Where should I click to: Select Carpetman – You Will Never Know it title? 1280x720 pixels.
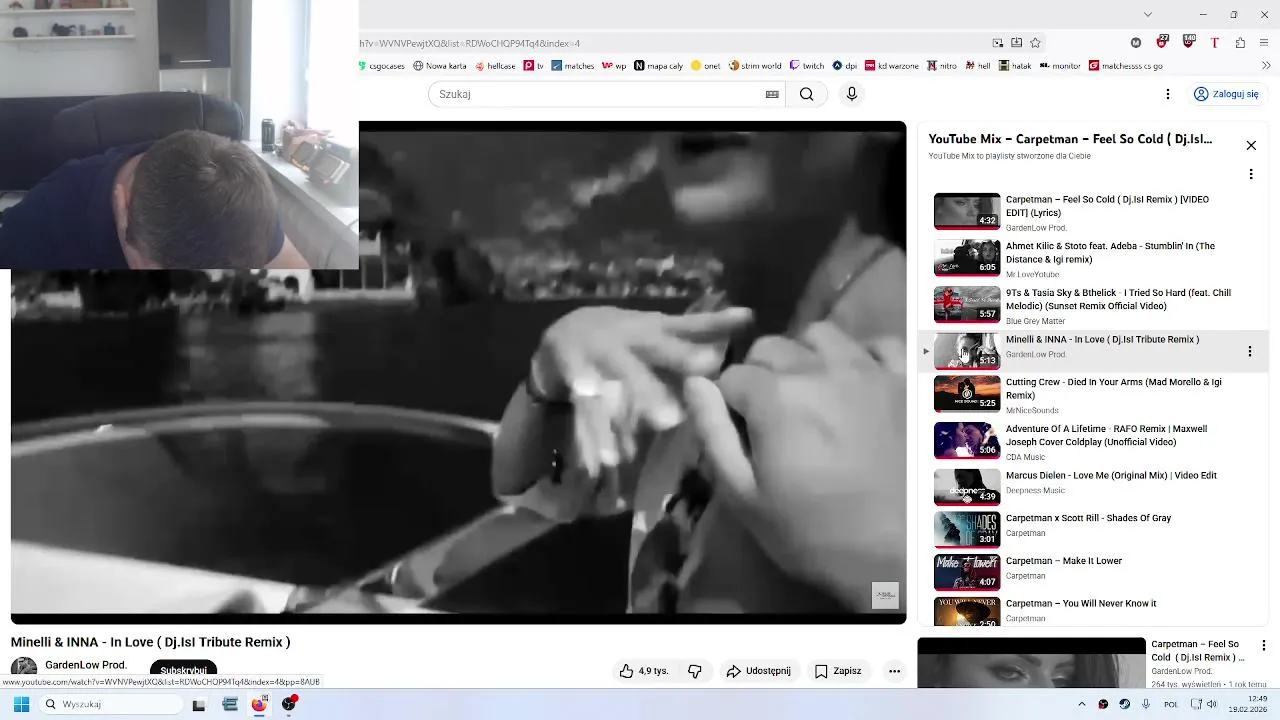(x=1081, y=603)
